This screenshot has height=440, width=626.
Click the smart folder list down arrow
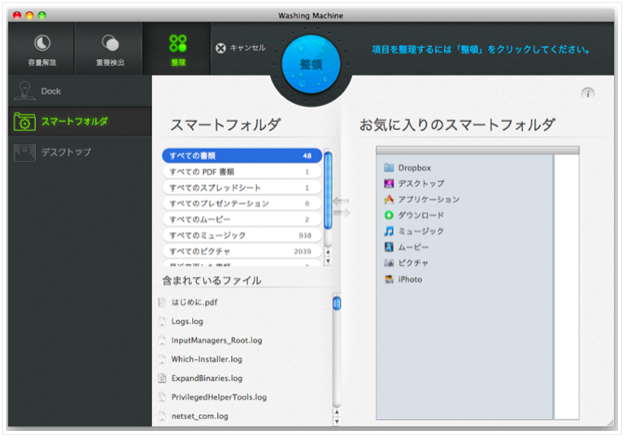coord(328,261)
